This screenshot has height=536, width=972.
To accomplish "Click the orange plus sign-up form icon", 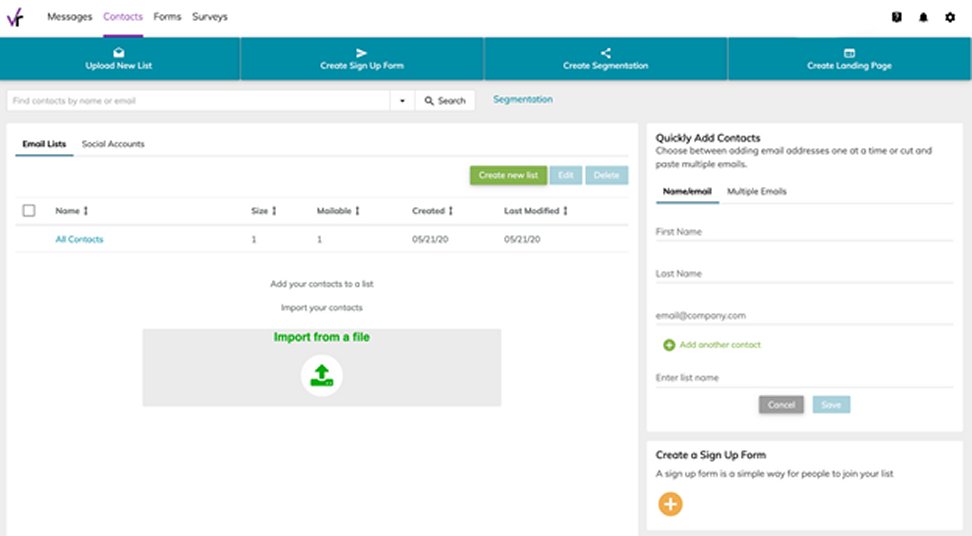I will [670, 504].
